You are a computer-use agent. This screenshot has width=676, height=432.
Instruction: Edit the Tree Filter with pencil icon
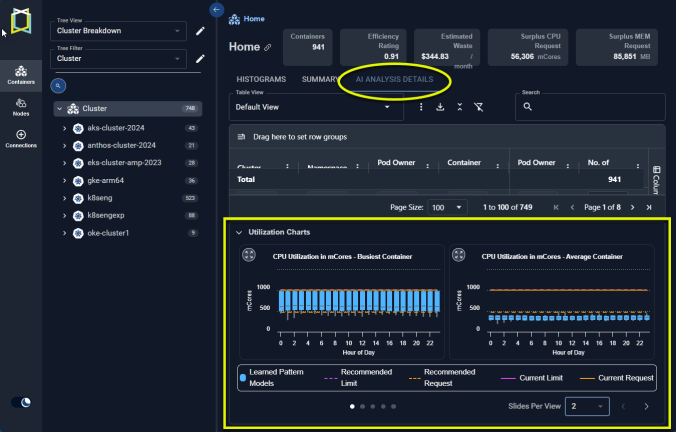pos(200,59)
